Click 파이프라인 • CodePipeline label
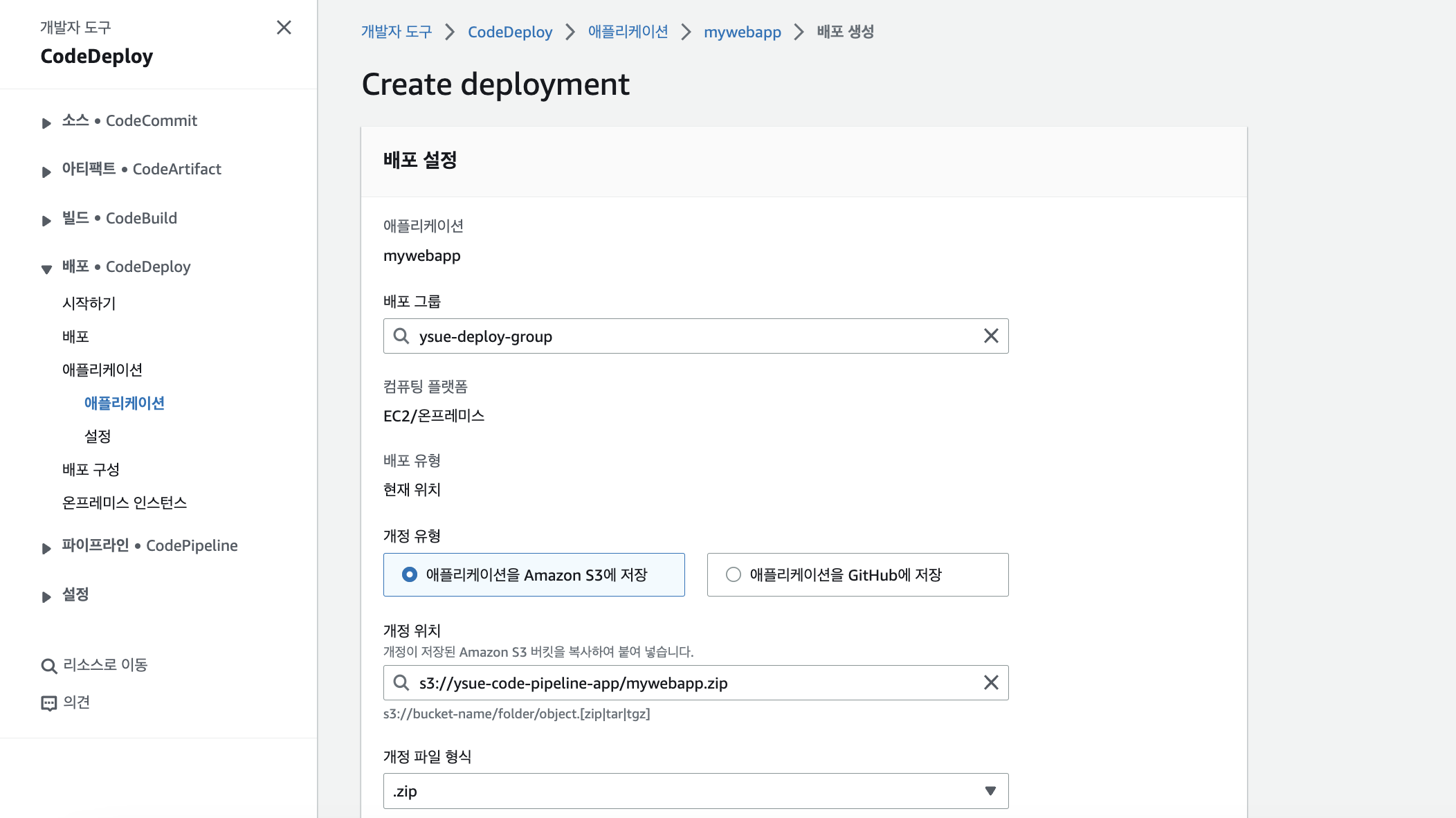The image size is (1456, 818). point(149,545)
